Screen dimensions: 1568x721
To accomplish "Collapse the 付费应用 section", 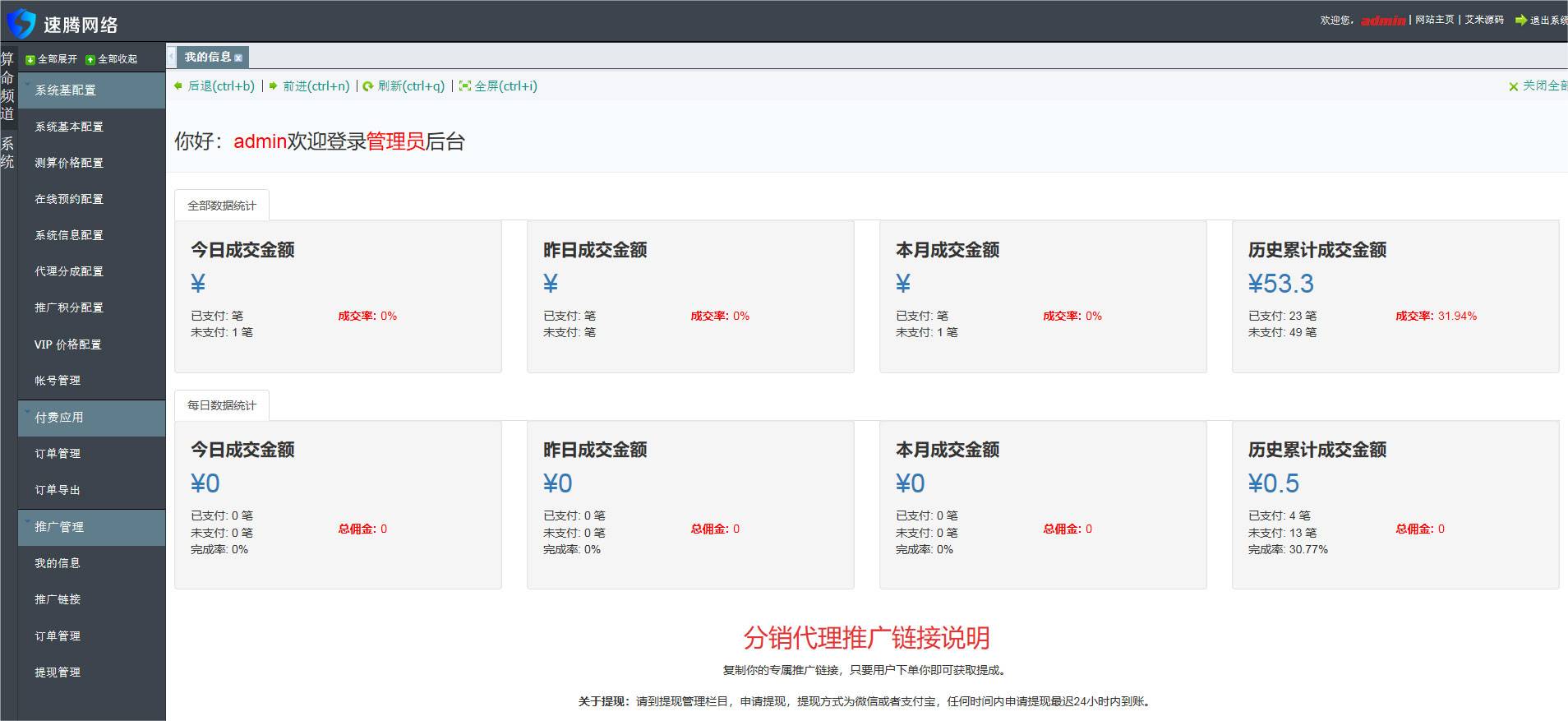I will click(x=91, y=418).
